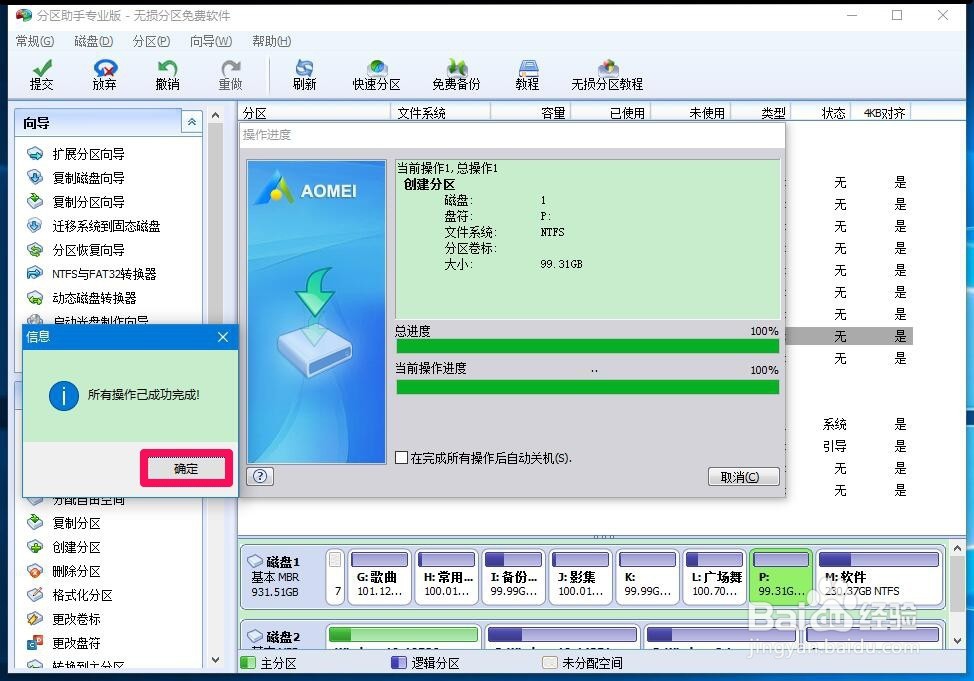
Task: Collapse the 向导 panel with the chevron
Action: click(192, 122)
